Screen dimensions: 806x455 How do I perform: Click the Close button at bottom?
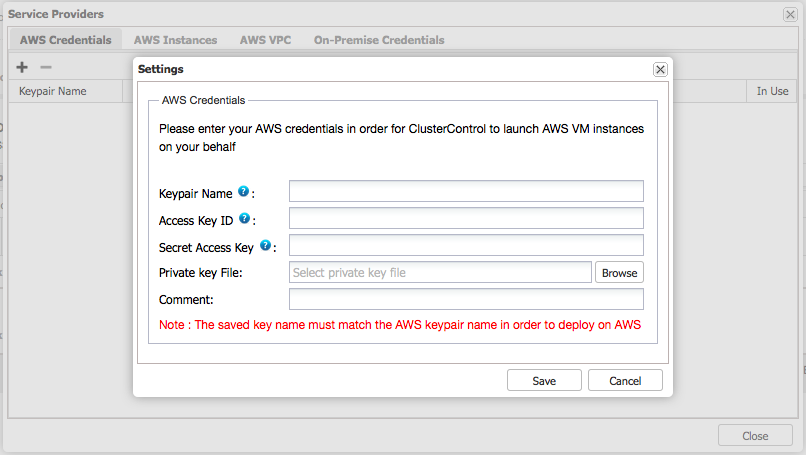(x=755, y=435)
